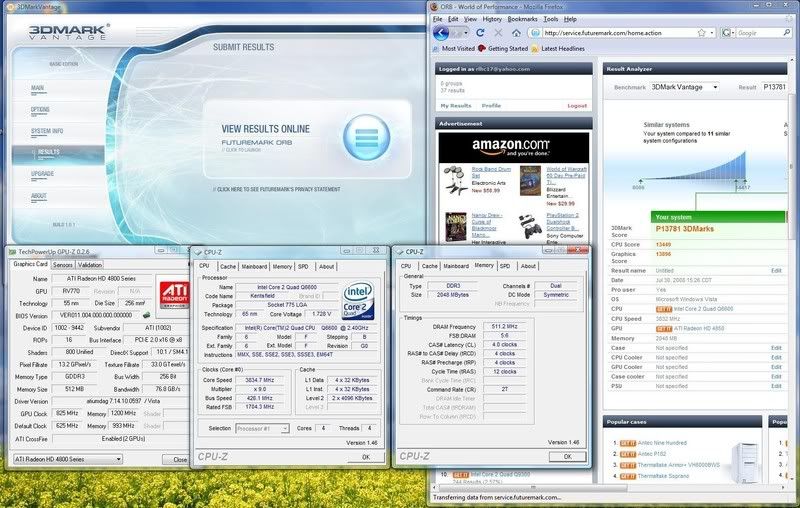This screenshot has height=508, width=800.
Task: Switch to Sensors tab in GPU-Z
Action: (x=63, y=265)
